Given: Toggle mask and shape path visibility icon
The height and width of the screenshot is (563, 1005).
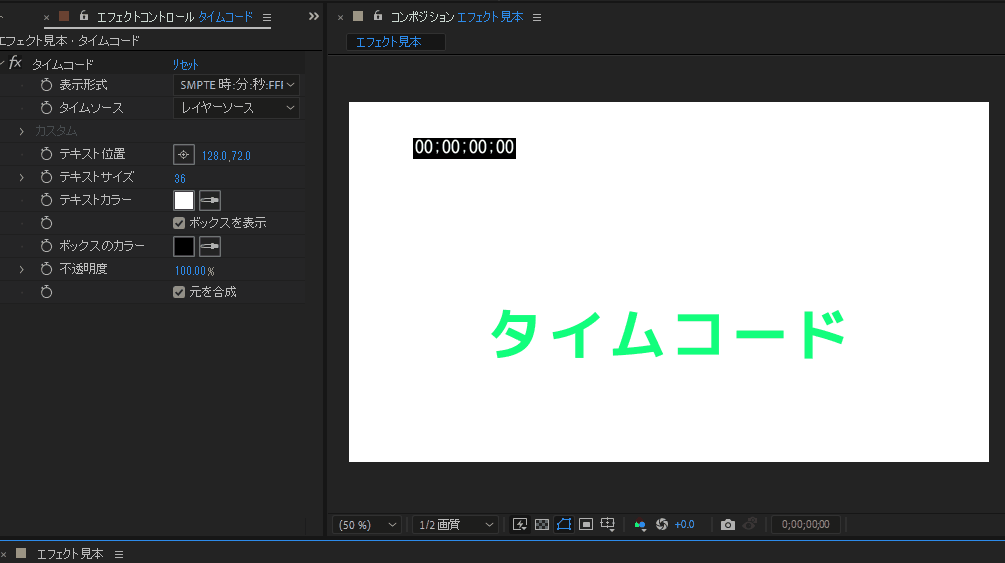Looking at the screenshot, I should (564, 525).
